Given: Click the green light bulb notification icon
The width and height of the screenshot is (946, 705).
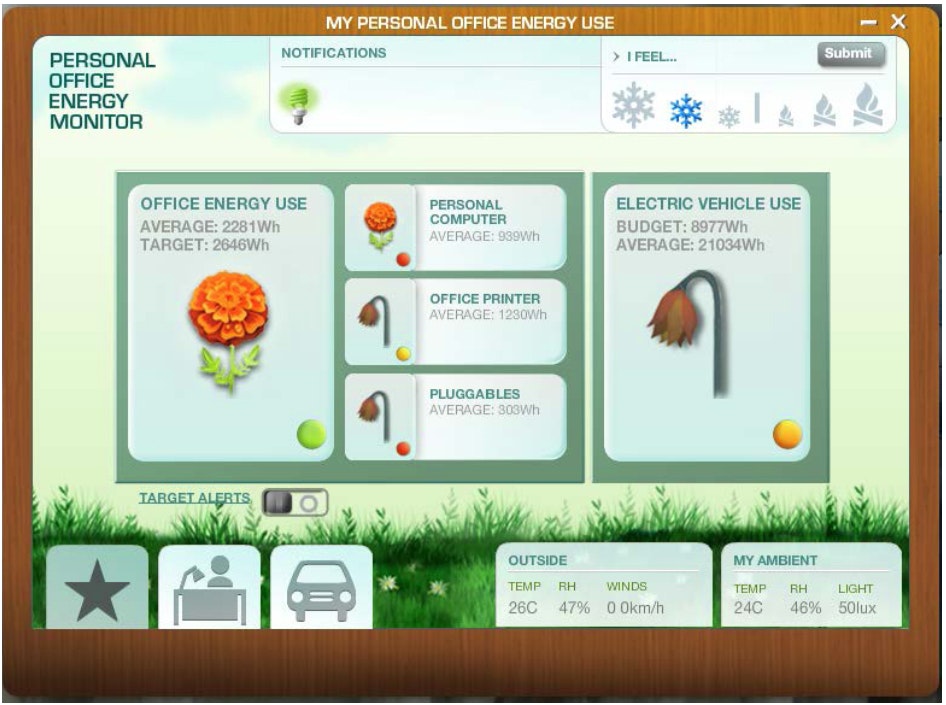Looking at the screenshot, I should (x=298, y=103).
